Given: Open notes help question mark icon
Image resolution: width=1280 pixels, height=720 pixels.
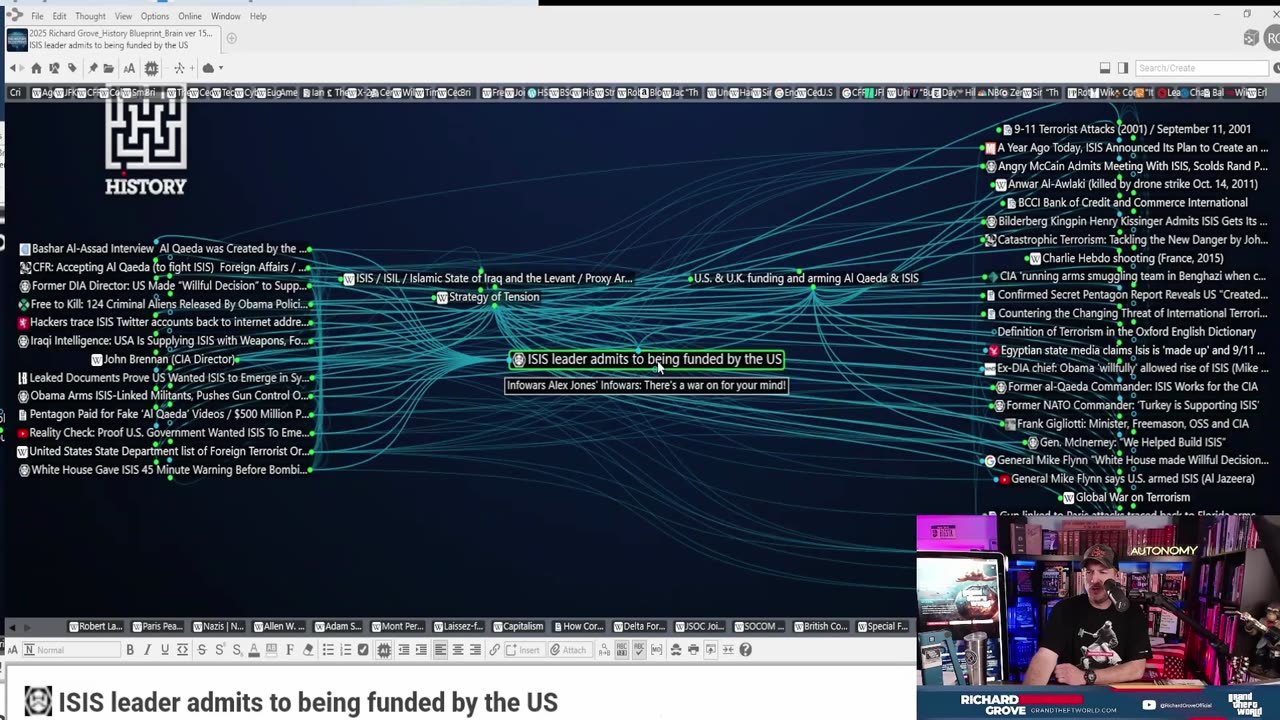Looking at the screenshot, I should click(x=745, y=650).
